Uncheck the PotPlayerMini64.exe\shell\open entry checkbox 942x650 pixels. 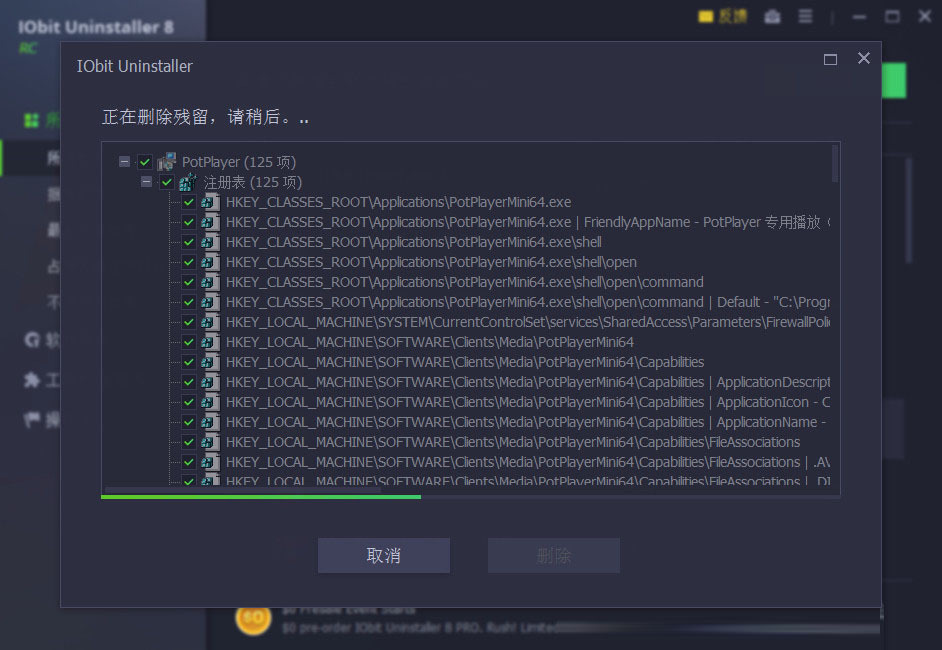pyautogui.click(x=189, y=262)
